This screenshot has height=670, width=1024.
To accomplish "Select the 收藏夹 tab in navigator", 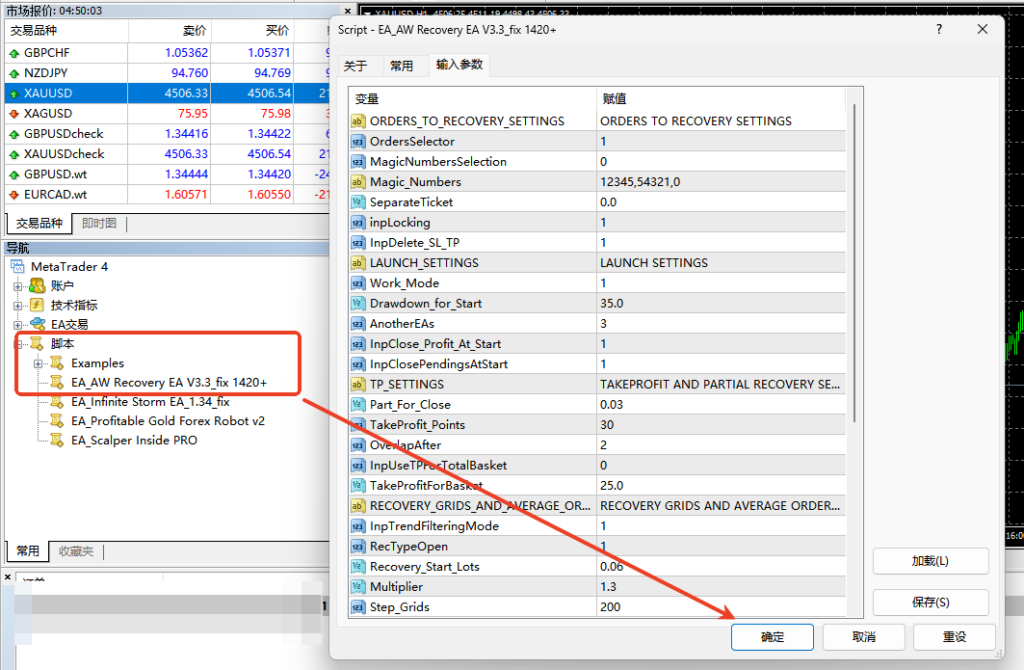I will pyautogui.click(x=76, y=551).
